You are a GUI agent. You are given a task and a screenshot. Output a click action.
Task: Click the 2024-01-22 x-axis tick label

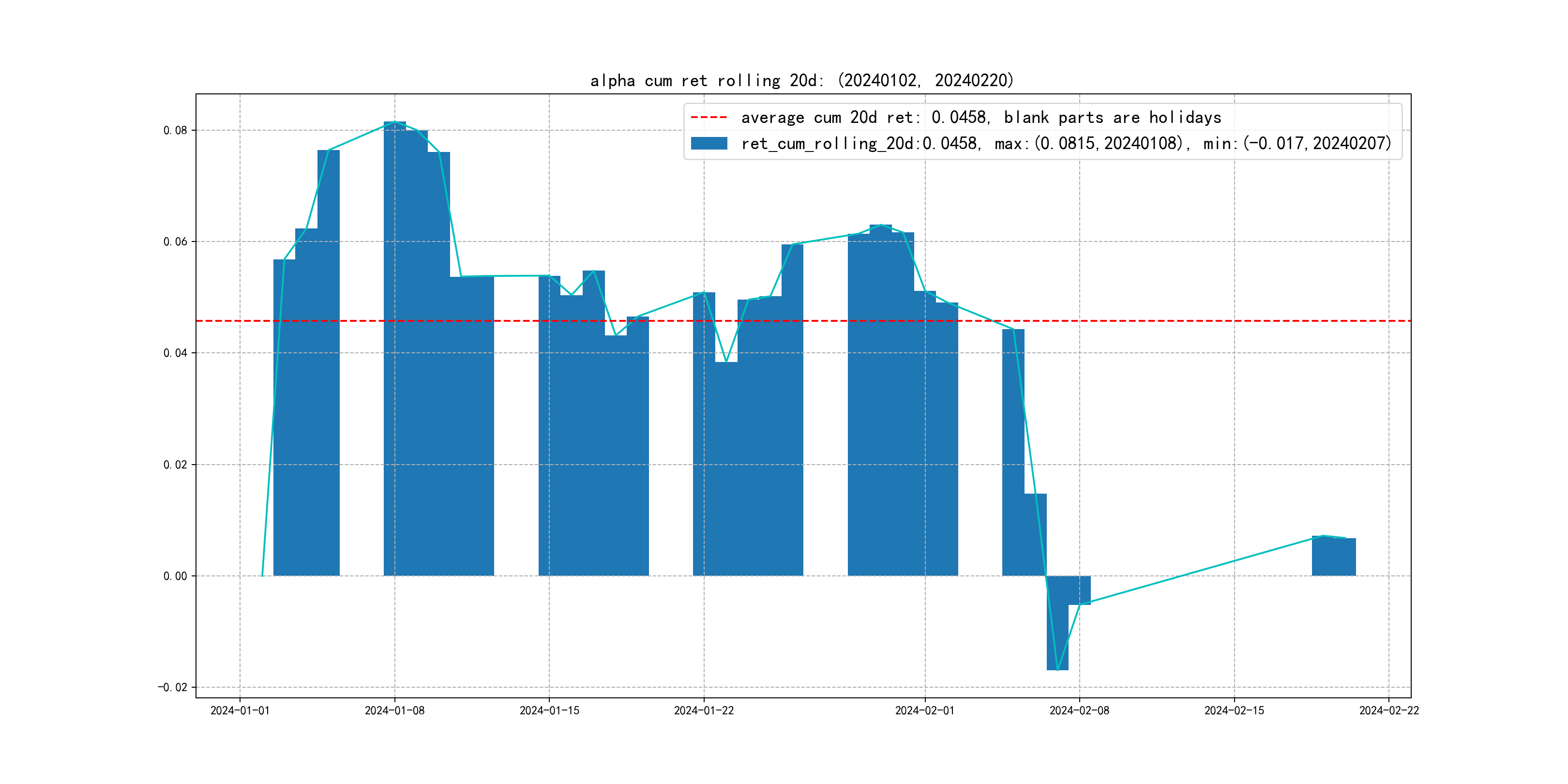point(704,710)
